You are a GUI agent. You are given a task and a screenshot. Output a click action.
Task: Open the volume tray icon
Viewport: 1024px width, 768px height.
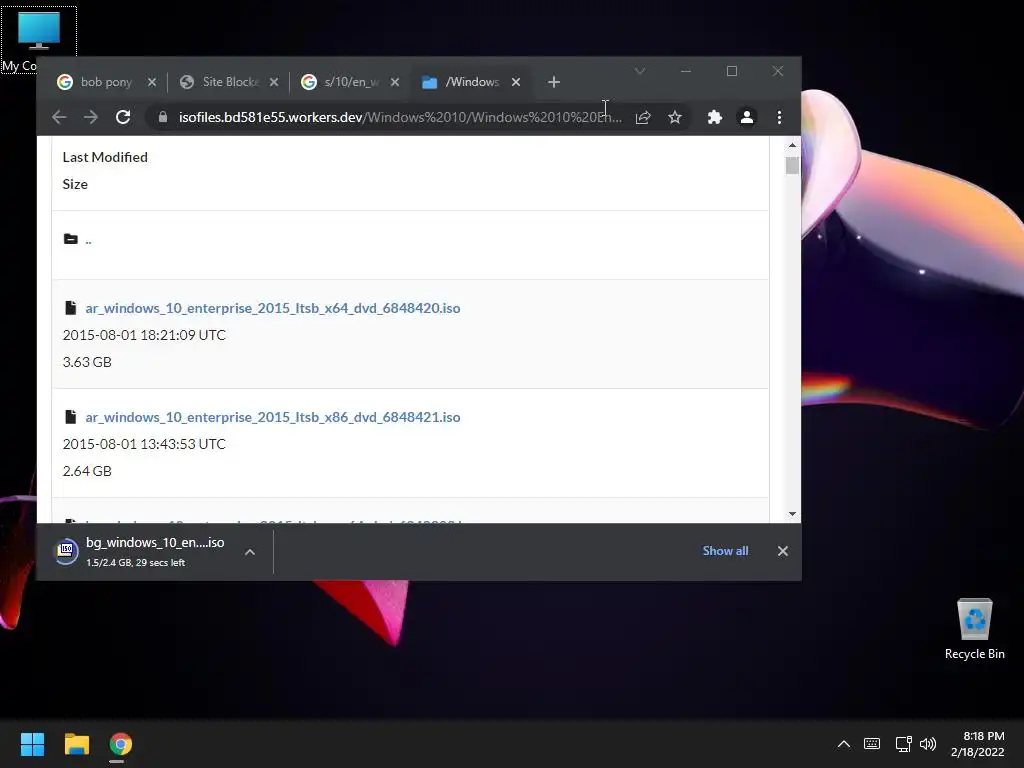pyautogui.click(x=928, y=744)
